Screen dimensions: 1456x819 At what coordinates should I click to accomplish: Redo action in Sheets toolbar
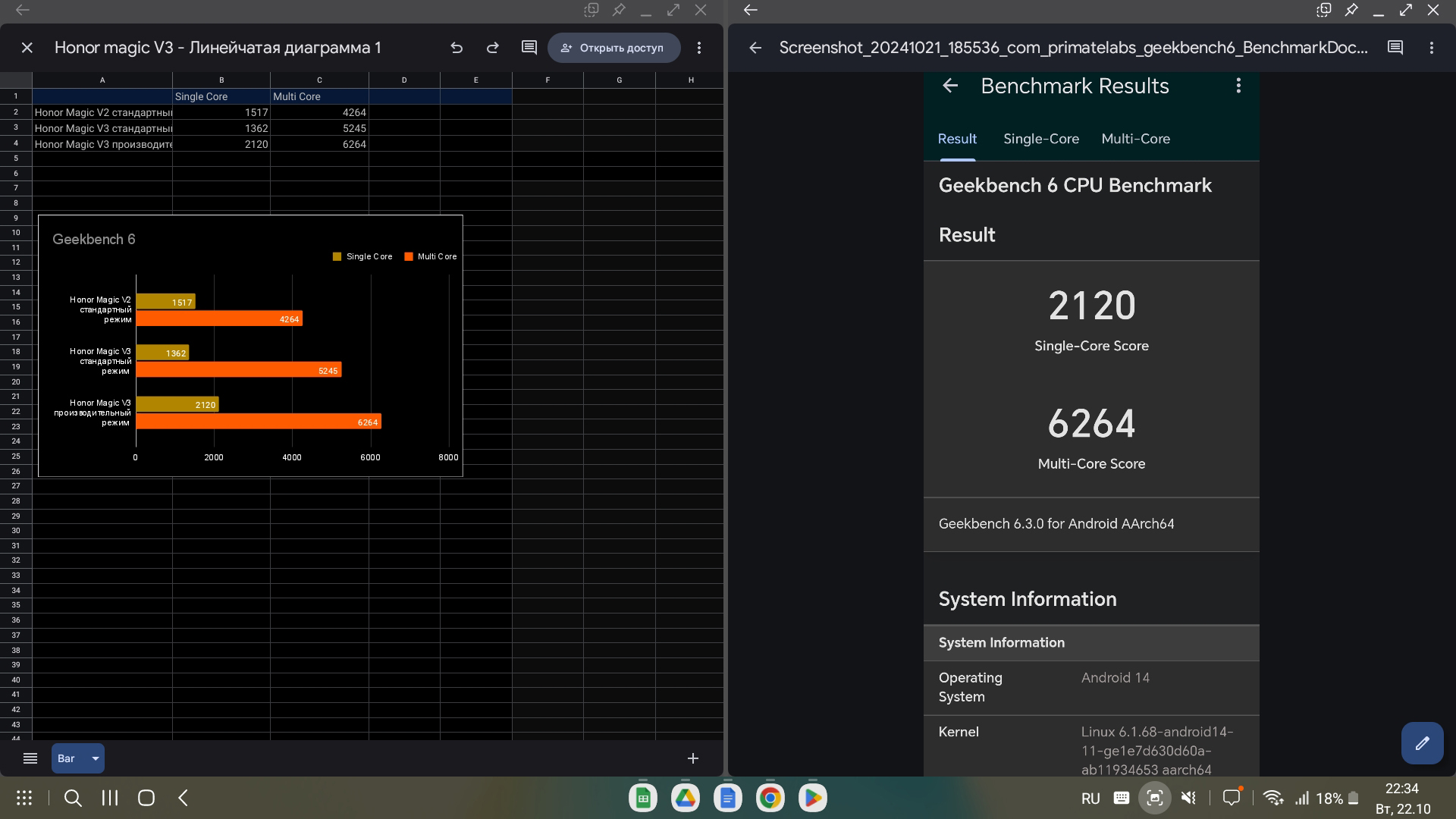[493, 48]
